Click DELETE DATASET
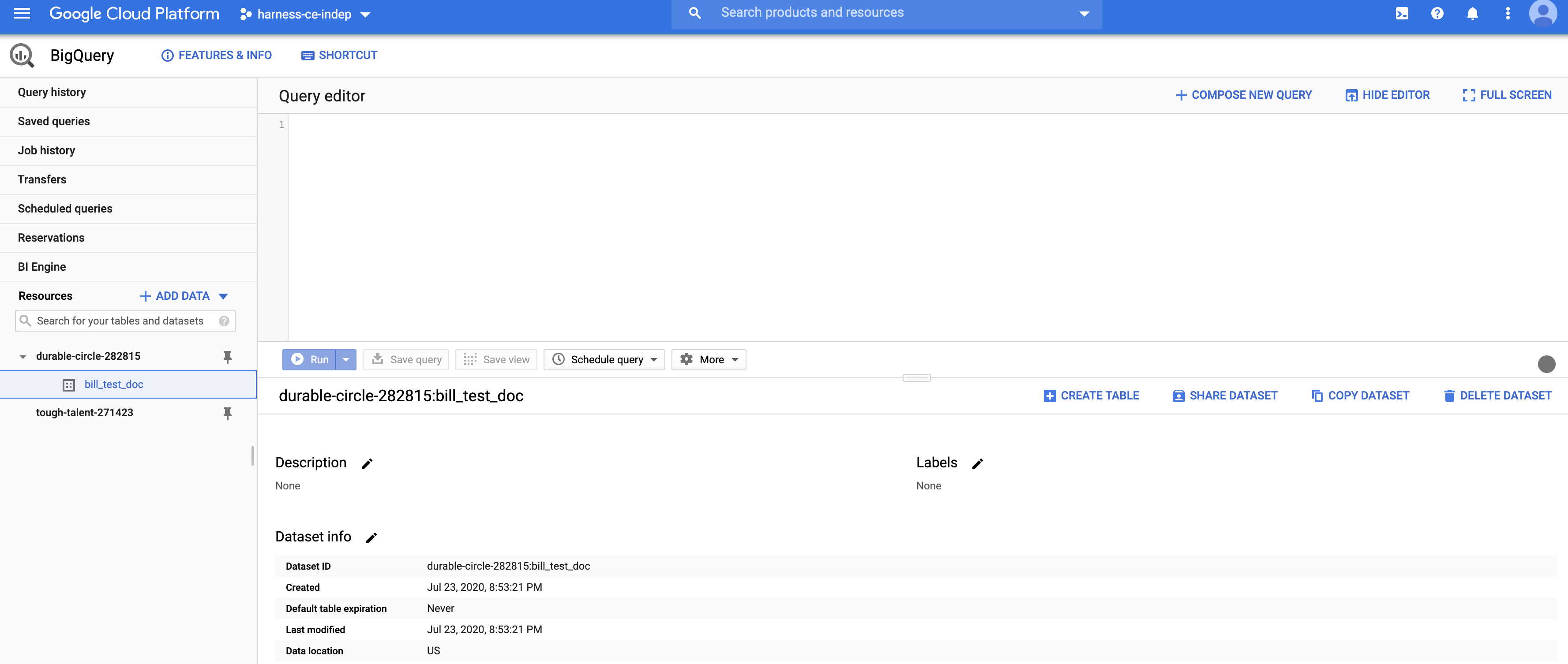This screenshot has height=664, width=1568. (1498, 396)
